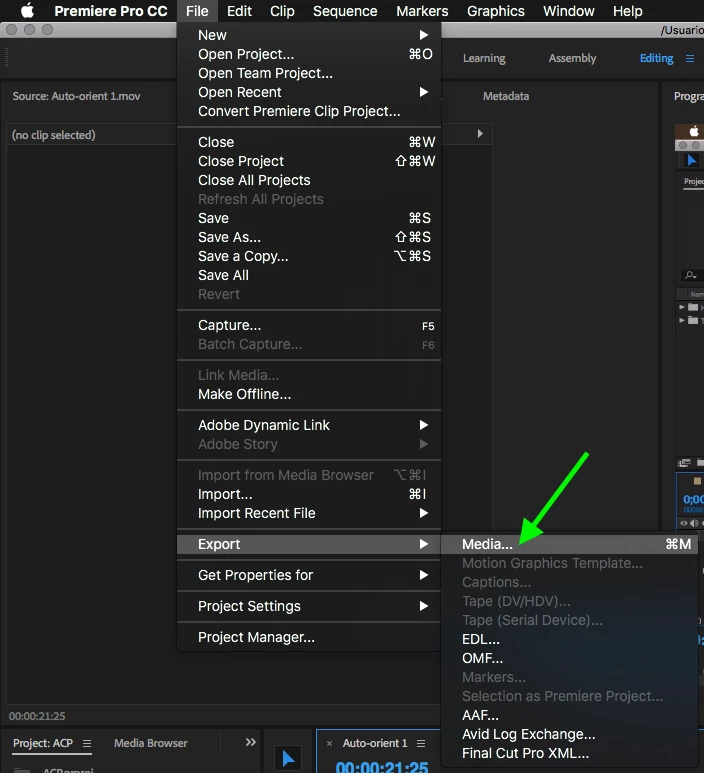Click the timeline timecode 00:00:21:25
Viewport: 704px width, 773px height.
(382, 767)
